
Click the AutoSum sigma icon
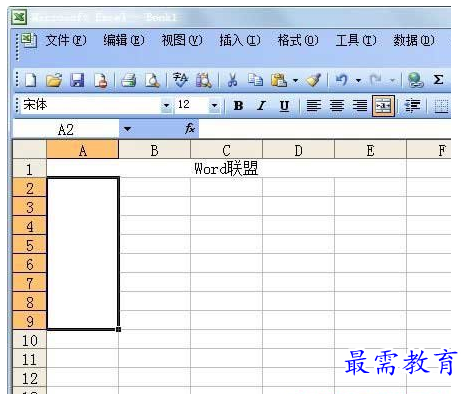438,80
